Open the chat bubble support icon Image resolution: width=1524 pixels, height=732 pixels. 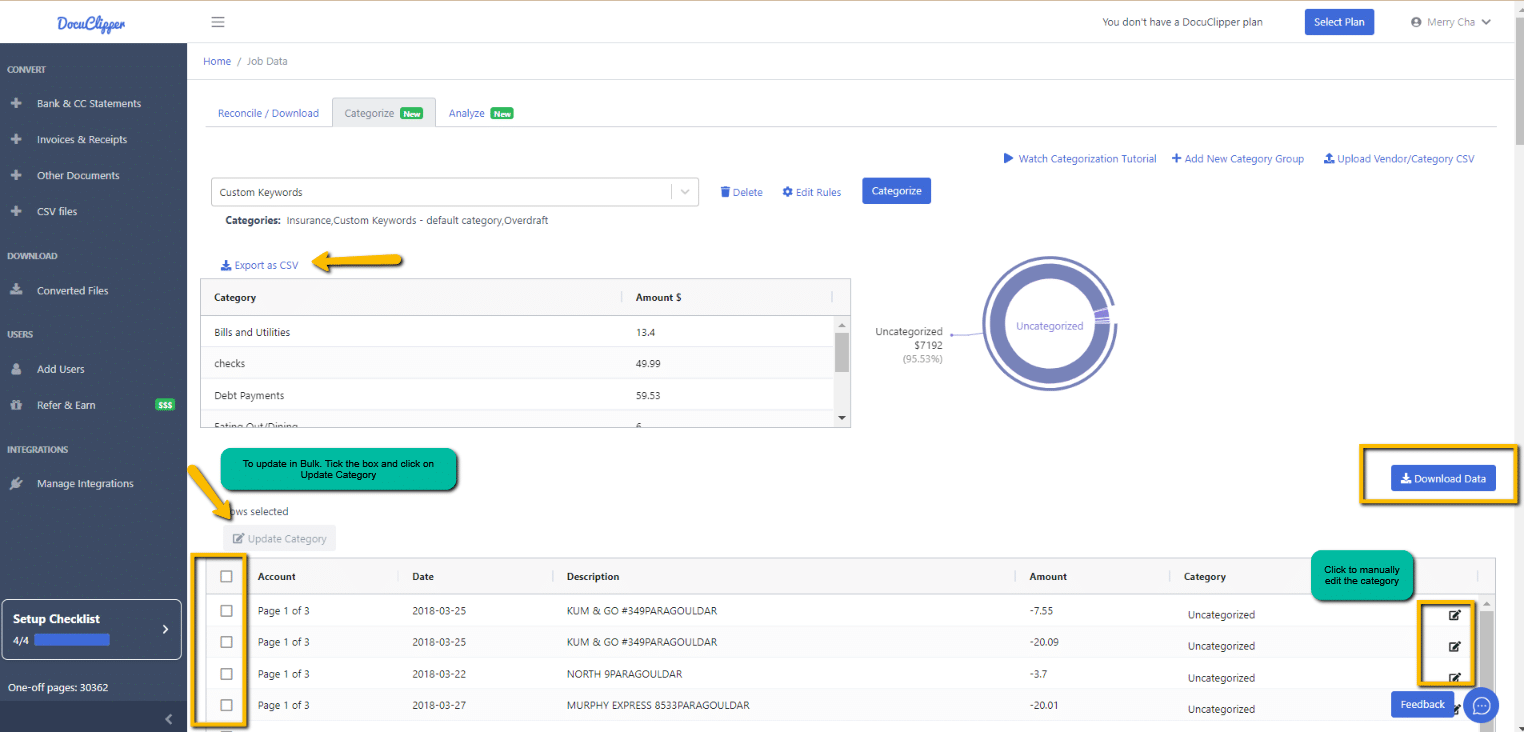1482,705
